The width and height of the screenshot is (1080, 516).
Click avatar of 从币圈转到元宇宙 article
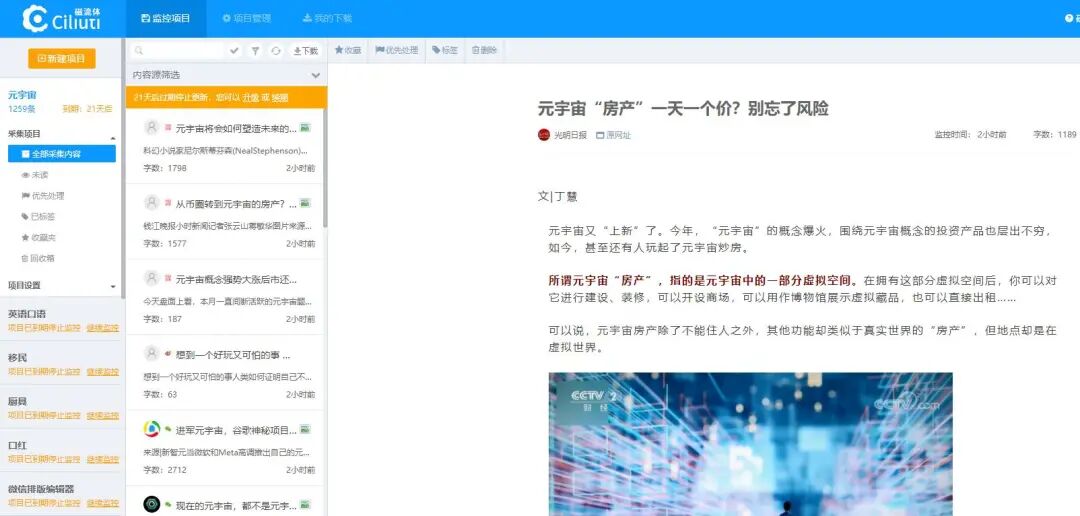tap(152, 202)
